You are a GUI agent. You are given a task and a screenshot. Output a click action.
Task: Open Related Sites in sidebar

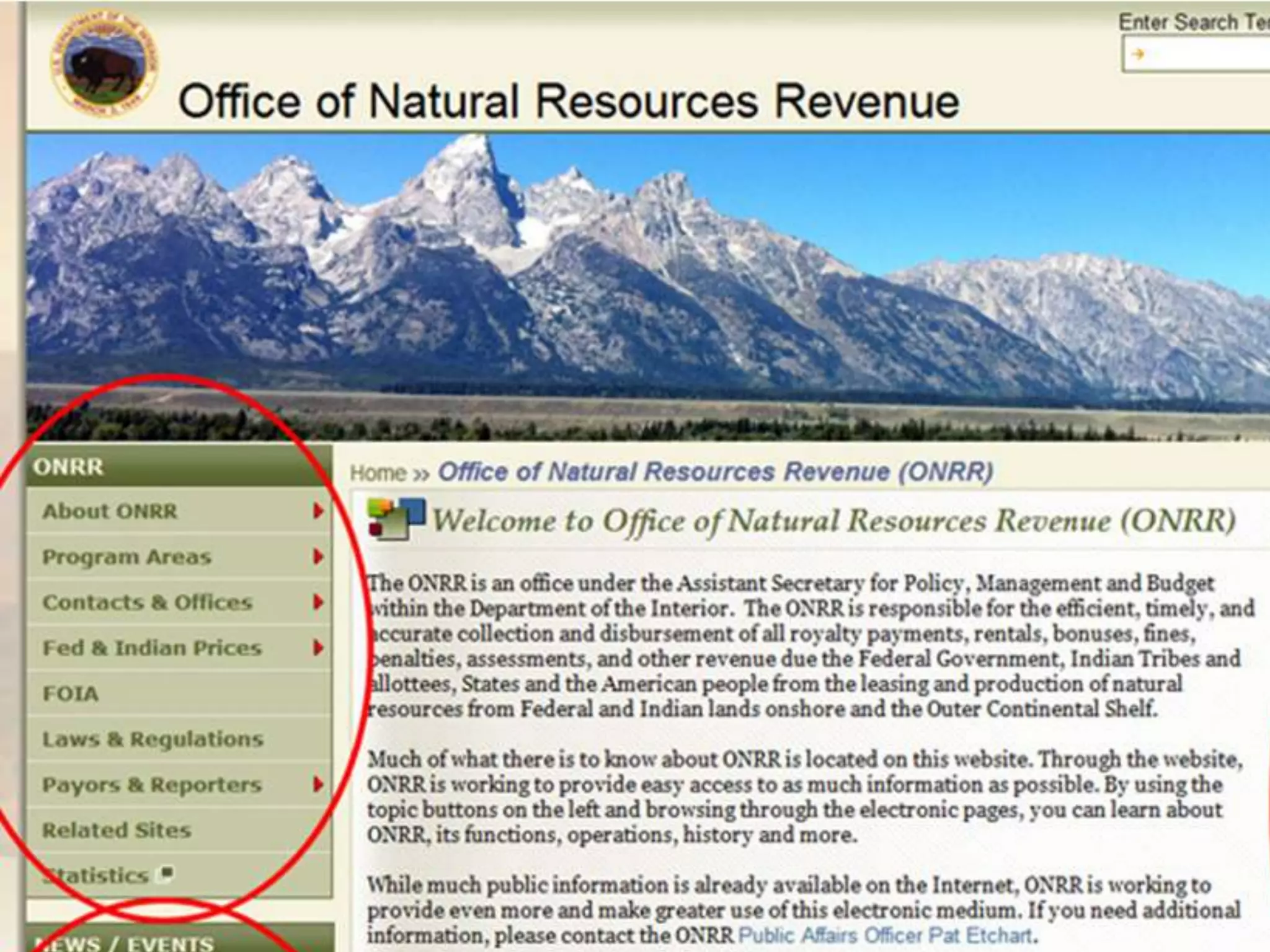[x=116, y=830]
